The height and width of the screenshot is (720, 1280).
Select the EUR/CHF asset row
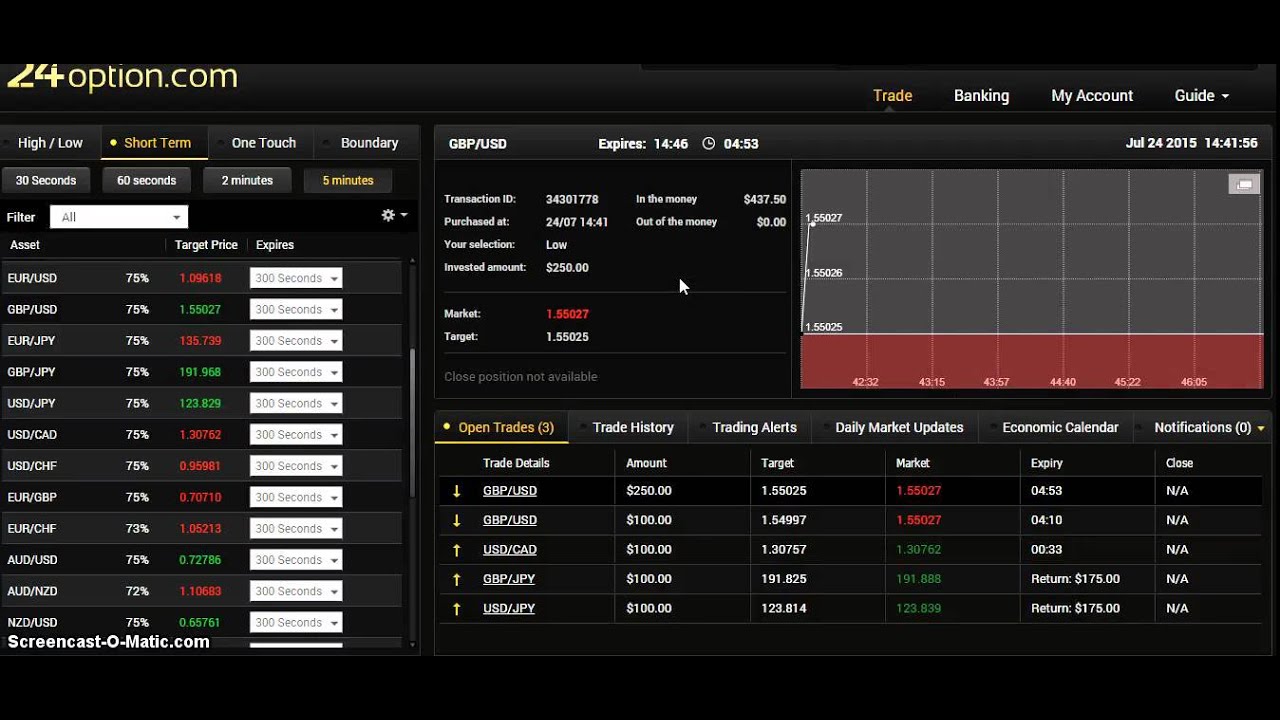(x=200, y=528)
